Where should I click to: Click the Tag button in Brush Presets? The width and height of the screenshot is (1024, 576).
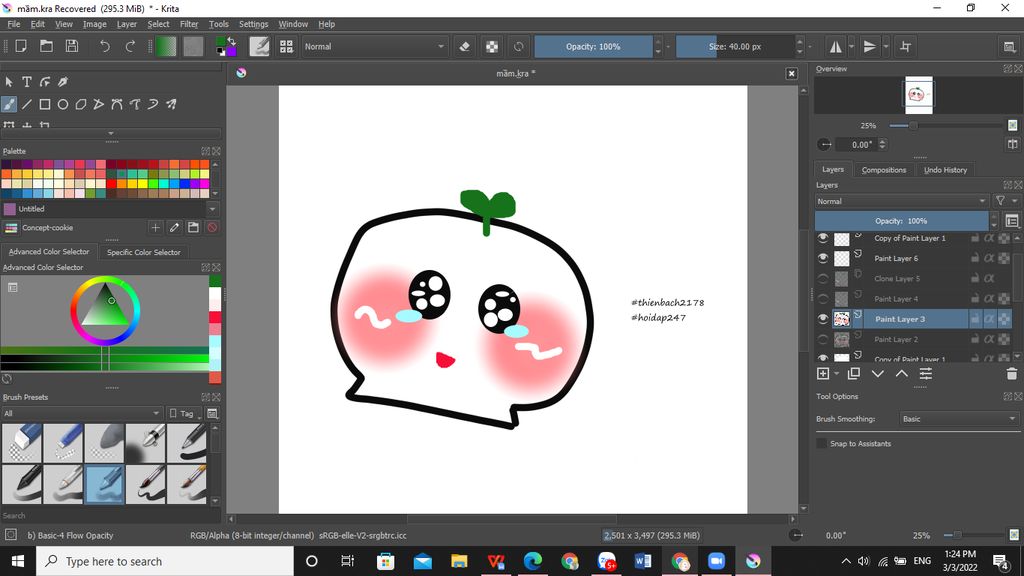pos(184,413)
